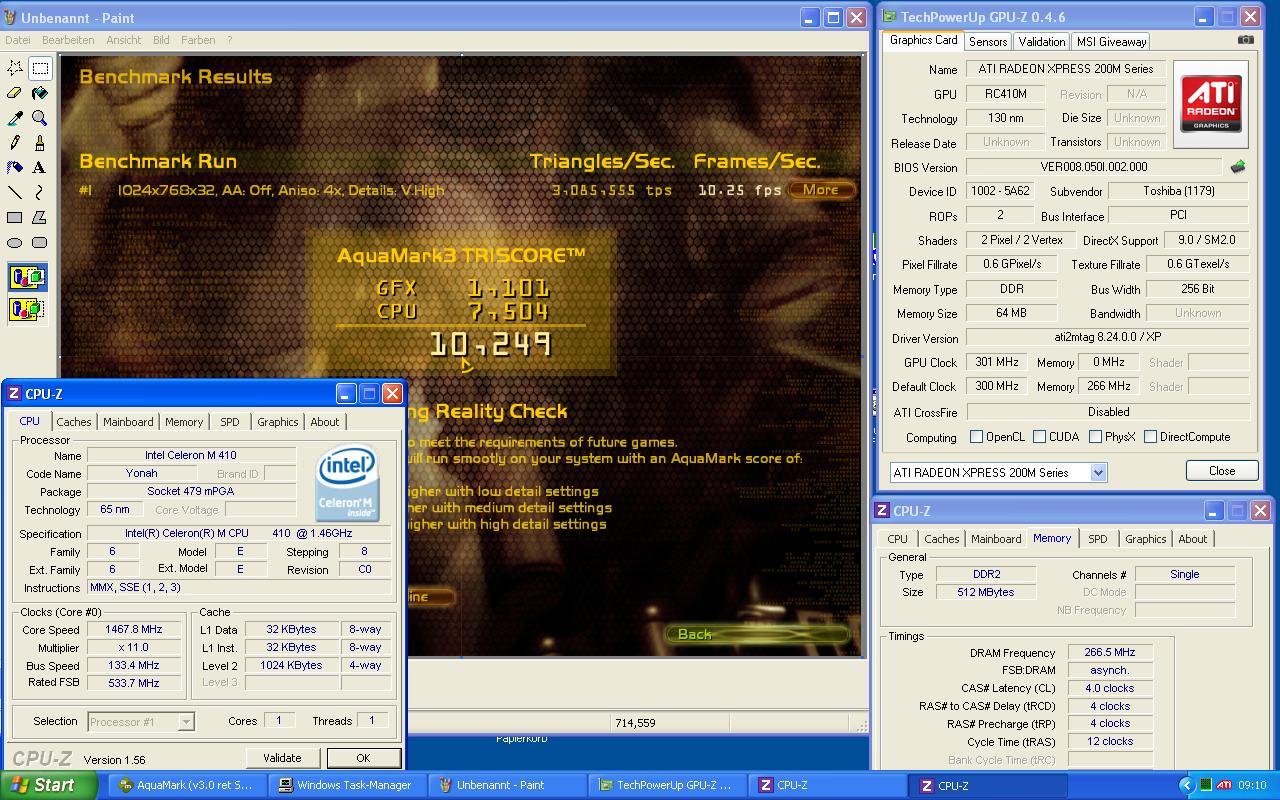Click the CAS# Latency 4.0 clocks field
Viewport: 1280px width, 800px height.
coord(1109,688)
